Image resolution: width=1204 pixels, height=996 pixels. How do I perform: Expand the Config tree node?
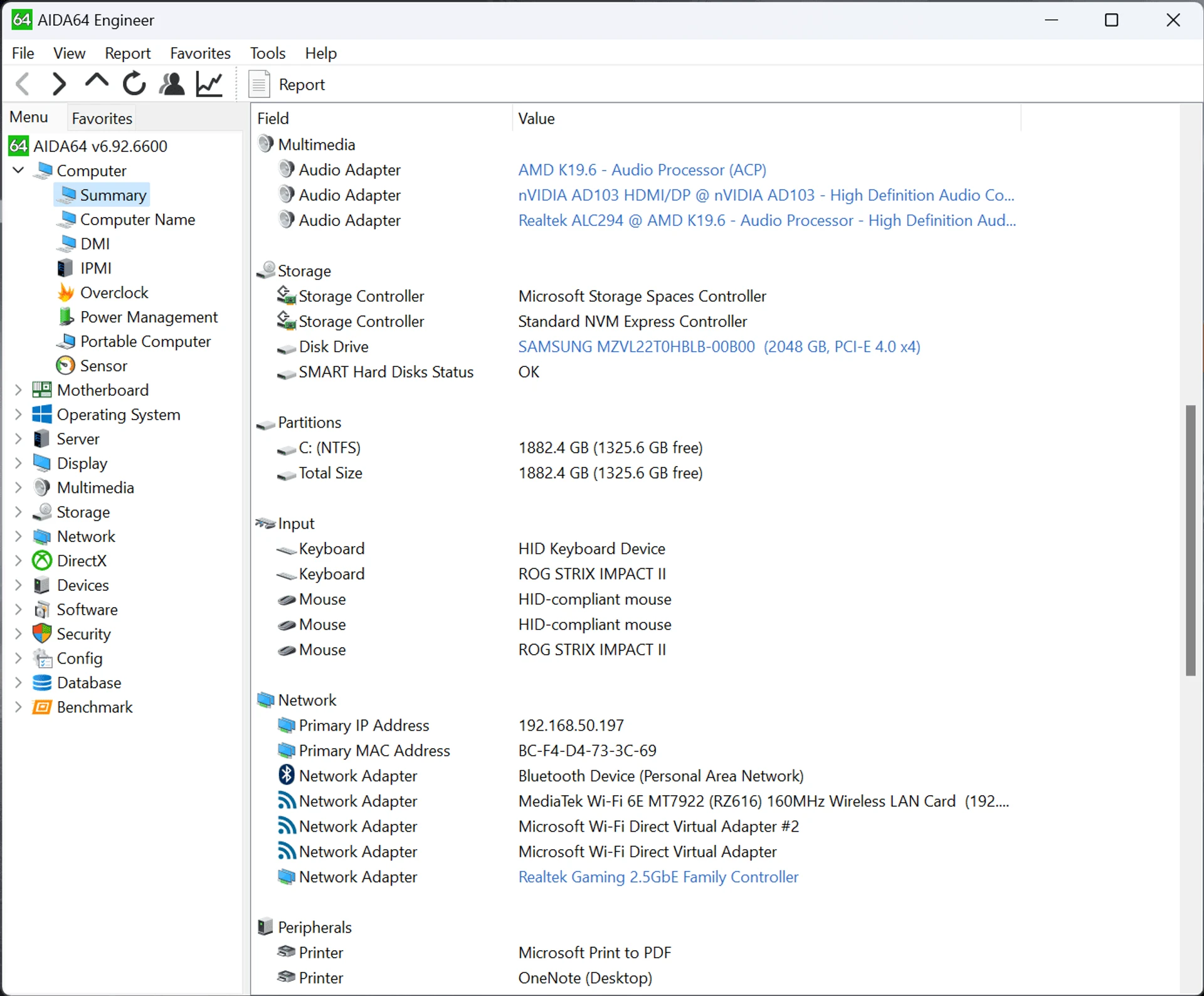click(19, 659)
